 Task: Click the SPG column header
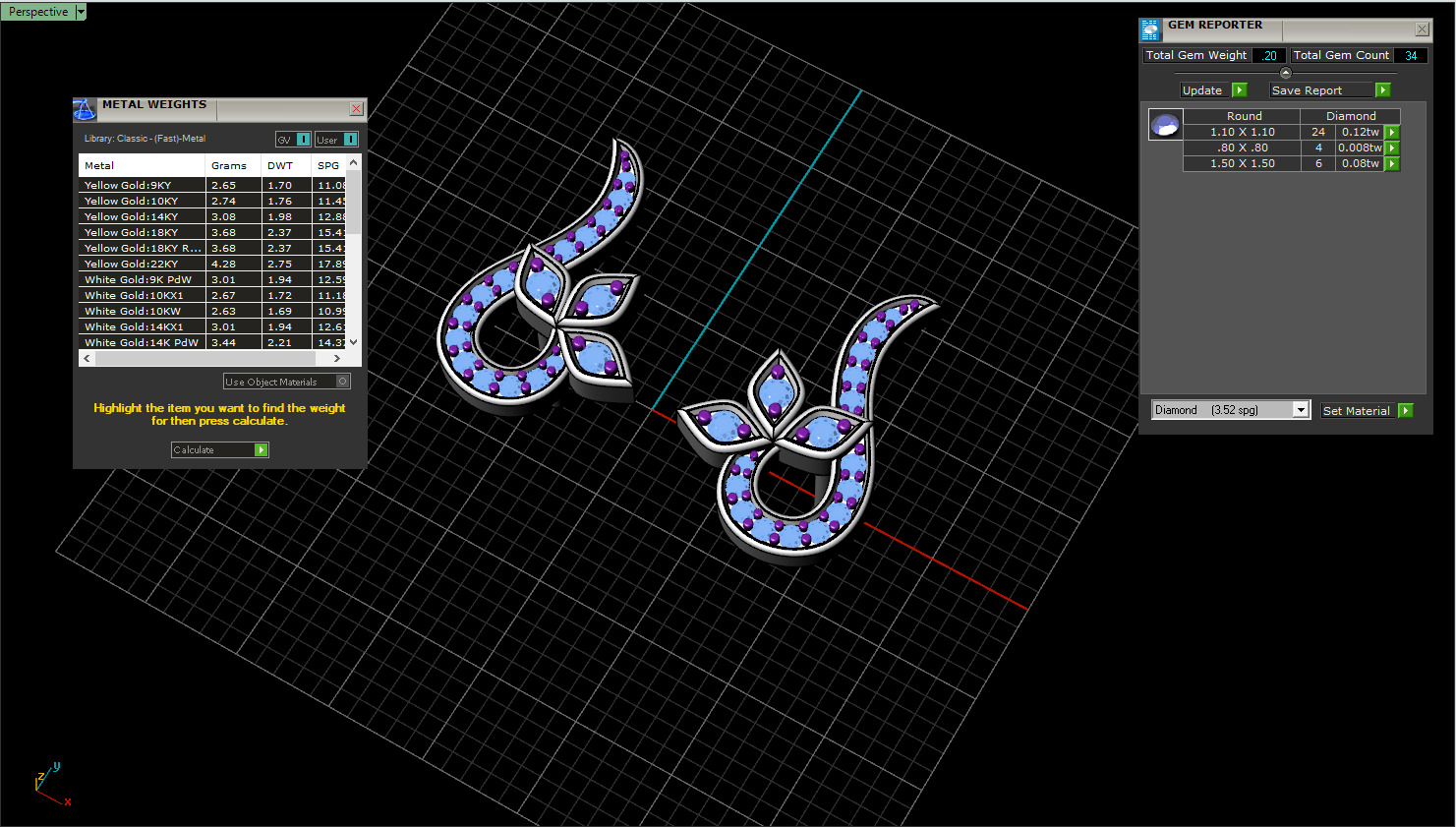click(328, 165)
